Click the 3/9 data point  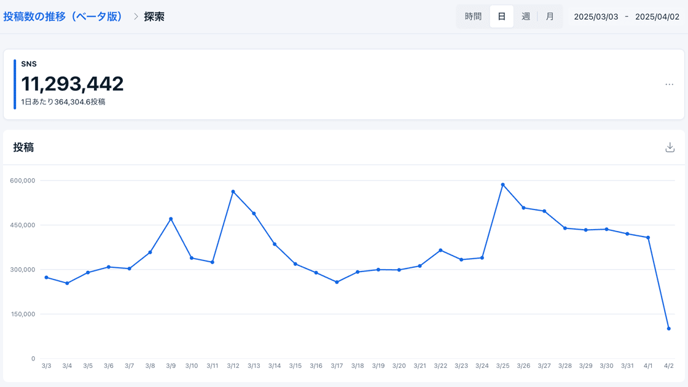(171, 219)
